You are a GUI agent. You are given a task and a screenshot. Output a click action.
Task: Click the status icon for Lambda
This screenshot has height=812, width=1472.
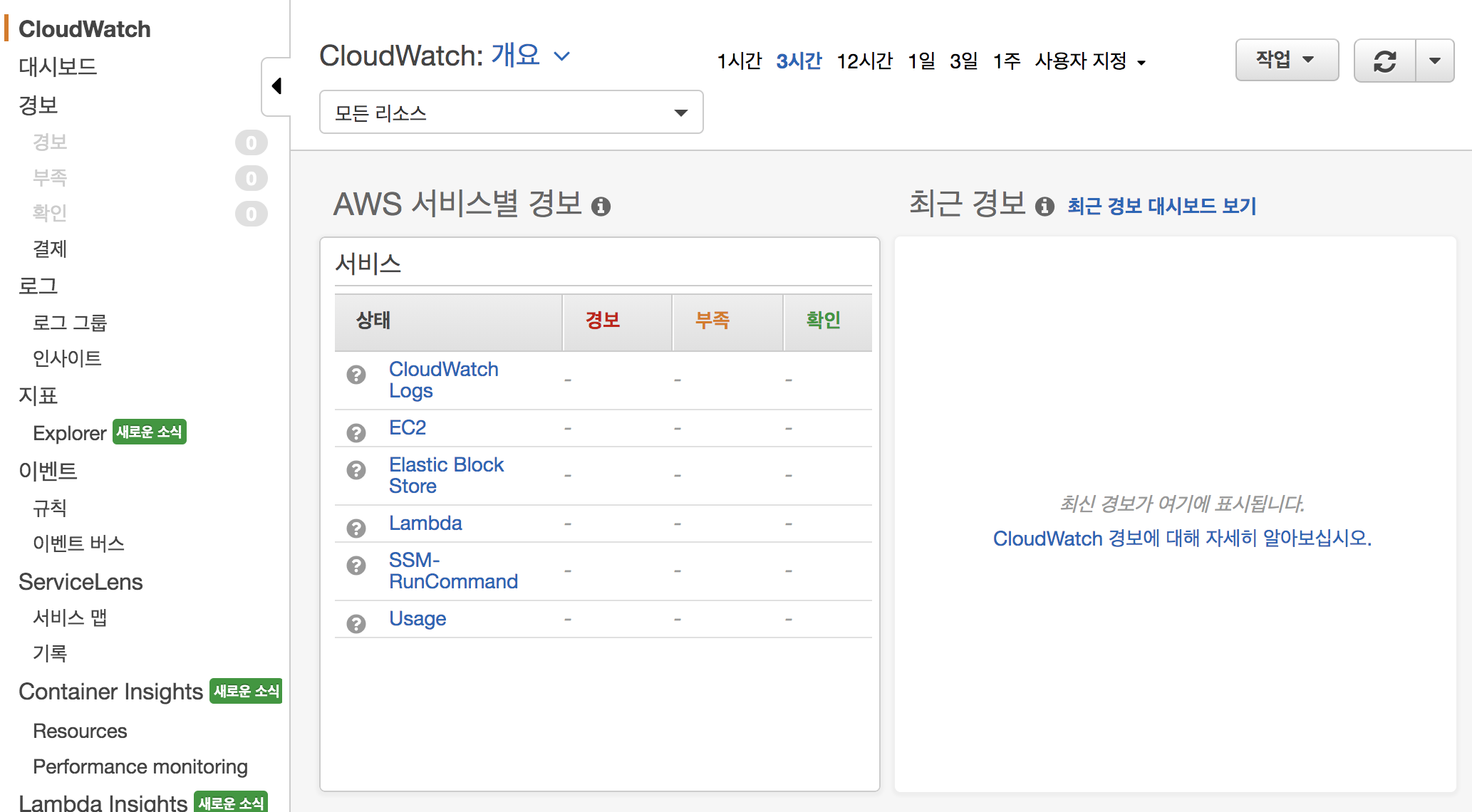click(x=356, y=529)
